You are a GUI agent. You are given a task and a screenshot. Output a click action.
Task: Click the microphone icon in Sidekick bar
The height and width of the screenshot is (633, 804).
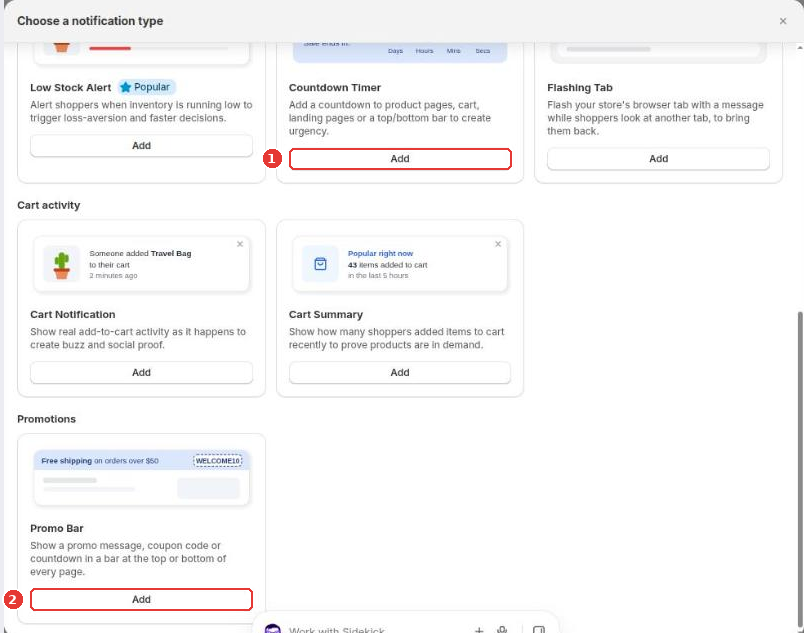(x=502, y=630)
